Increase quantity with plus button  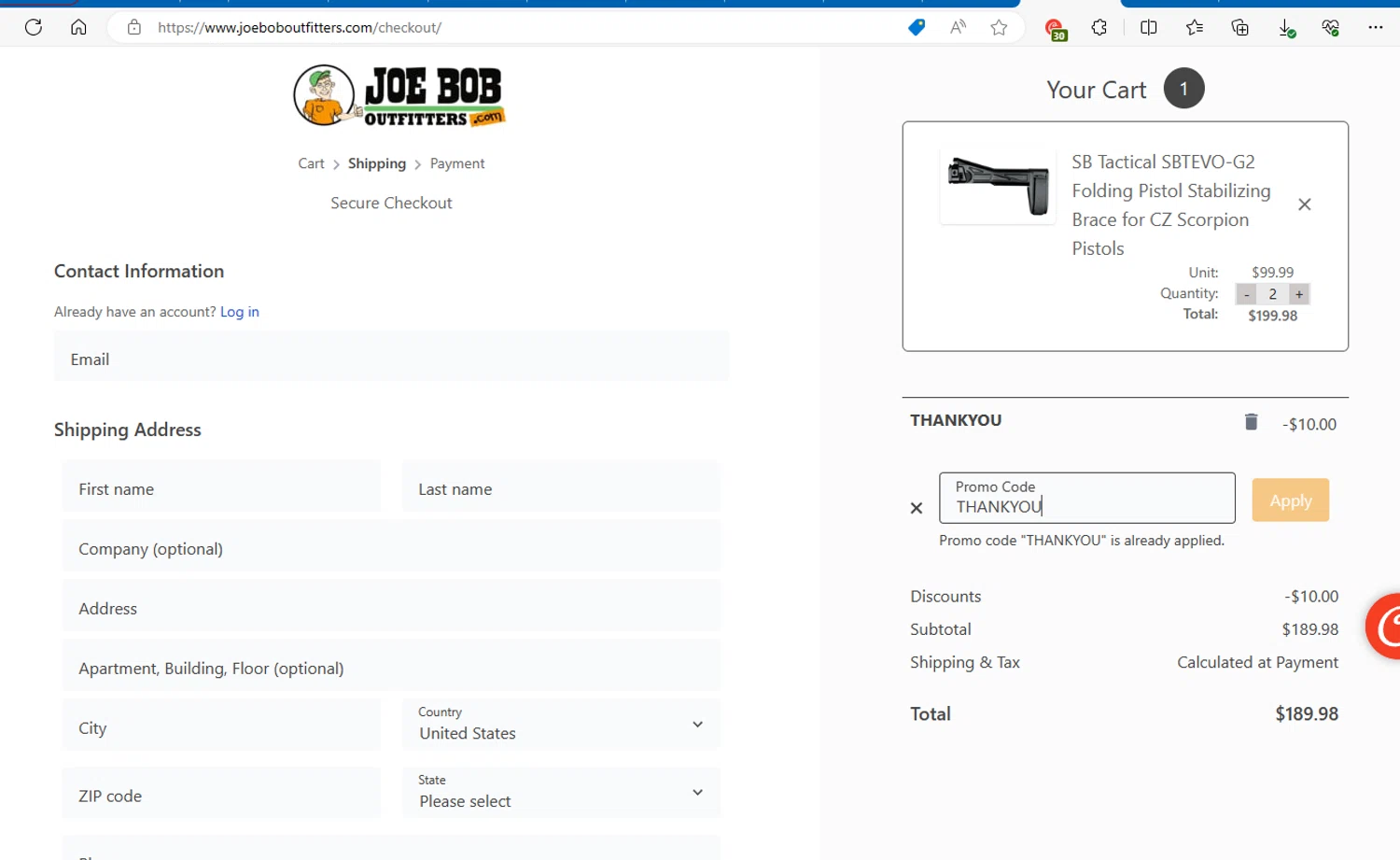(x=1299, y=294)
